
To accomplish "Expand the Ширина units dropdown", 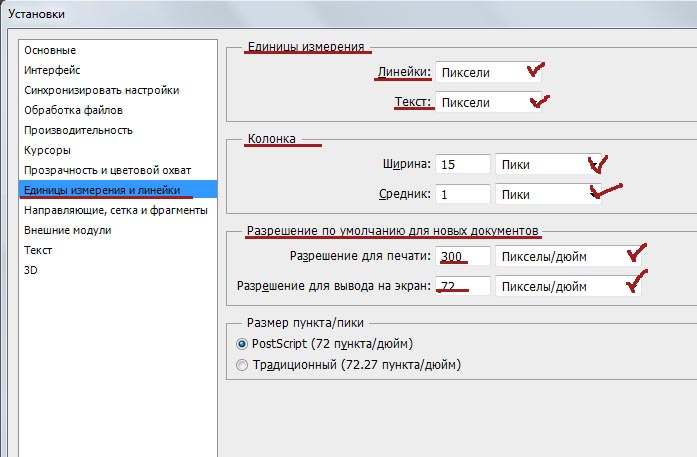I will pyautogui.click(x=553, y=164).
